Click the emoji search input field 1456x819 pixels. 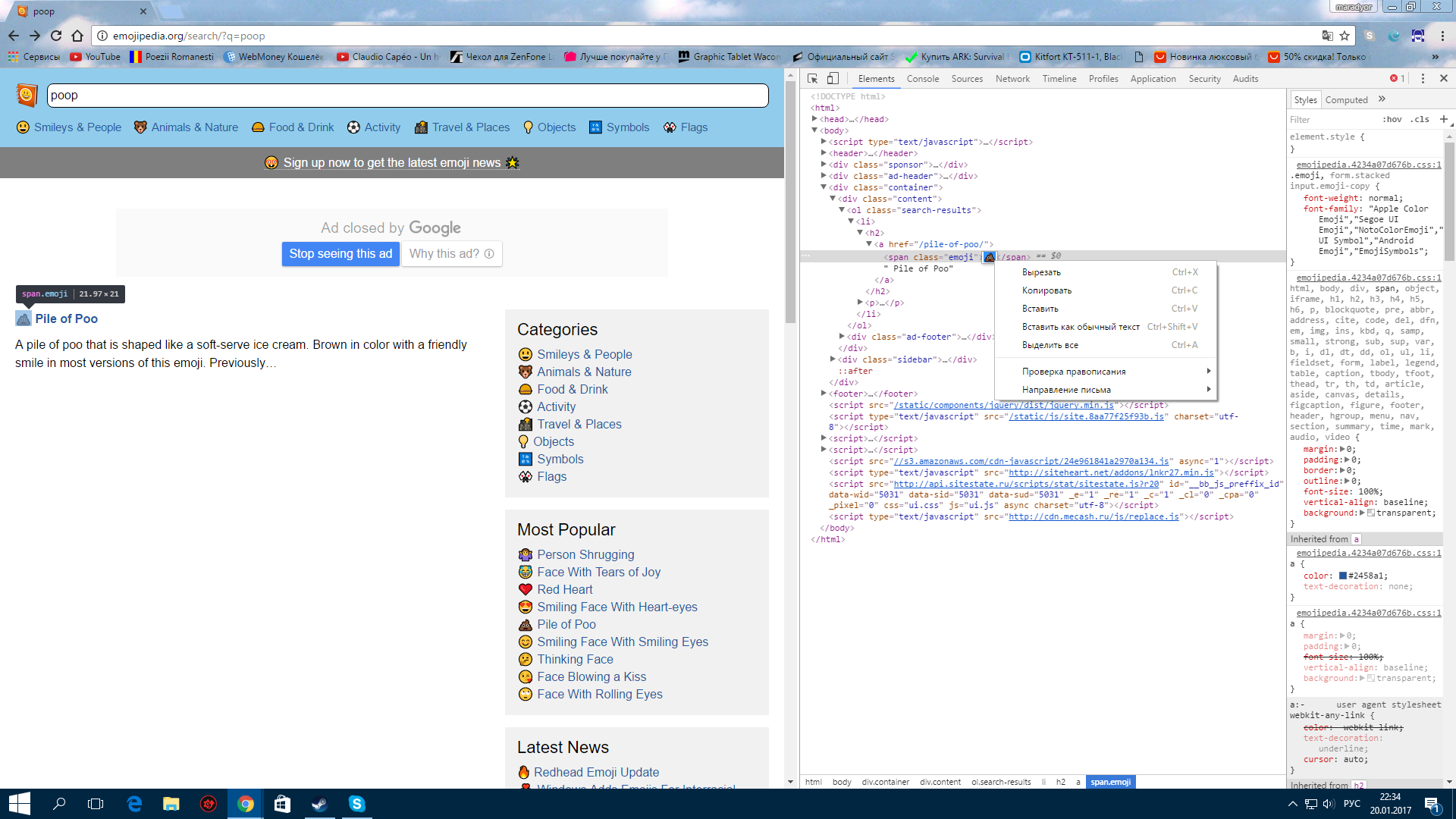coord(407,96)
